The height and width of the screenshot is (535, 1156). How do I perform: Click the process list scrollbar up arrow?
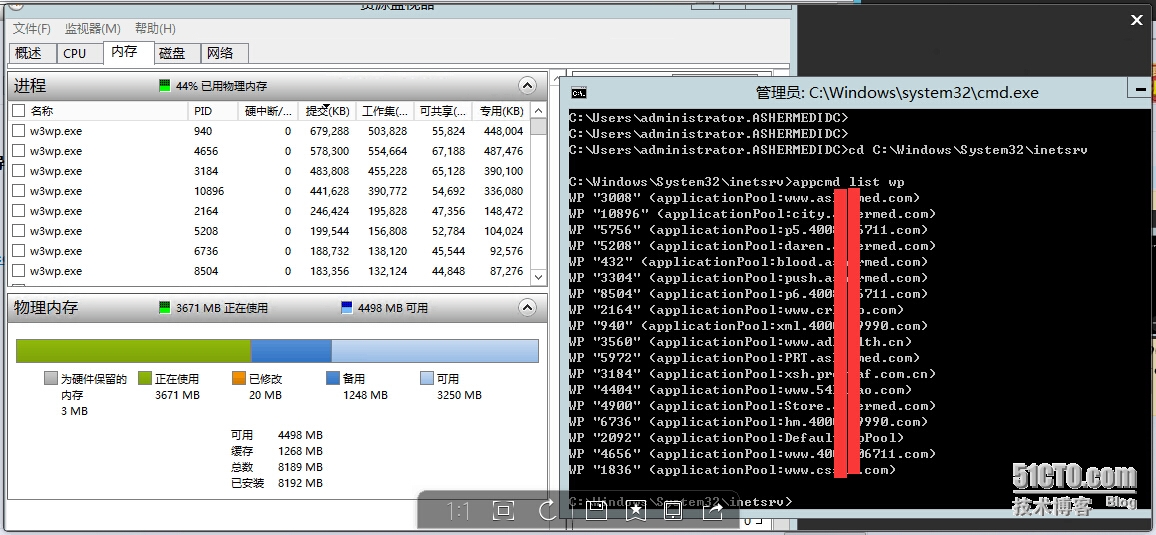click(539, 111)
